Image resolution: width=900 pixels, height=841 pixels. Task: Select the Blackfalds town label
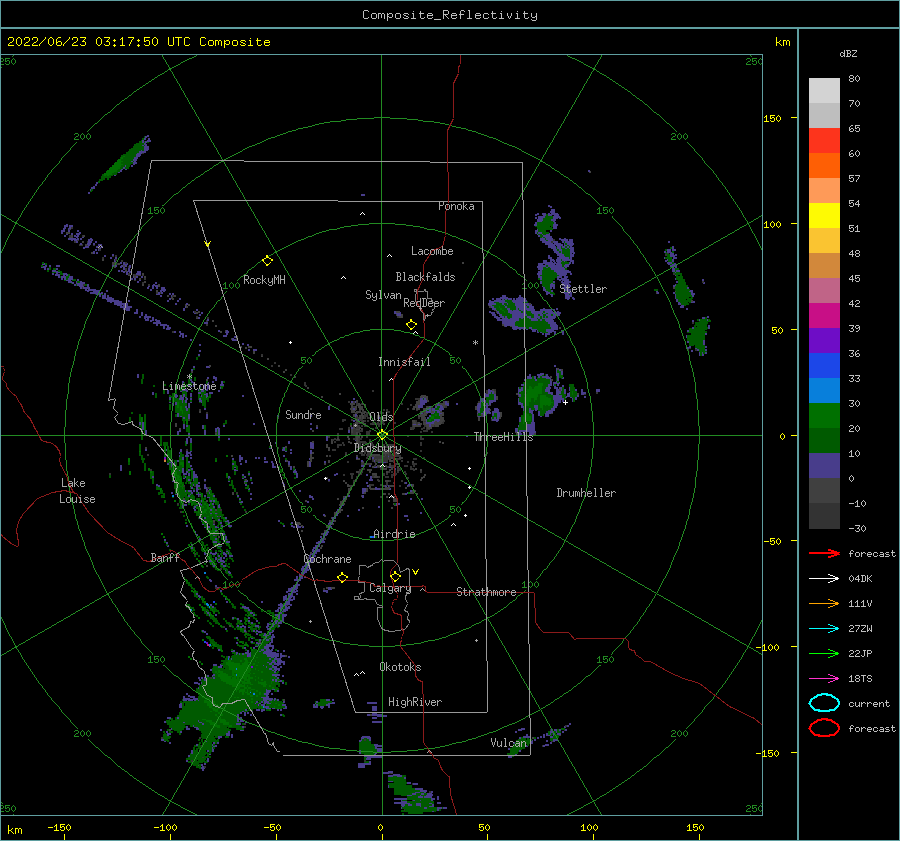[425, 277]
